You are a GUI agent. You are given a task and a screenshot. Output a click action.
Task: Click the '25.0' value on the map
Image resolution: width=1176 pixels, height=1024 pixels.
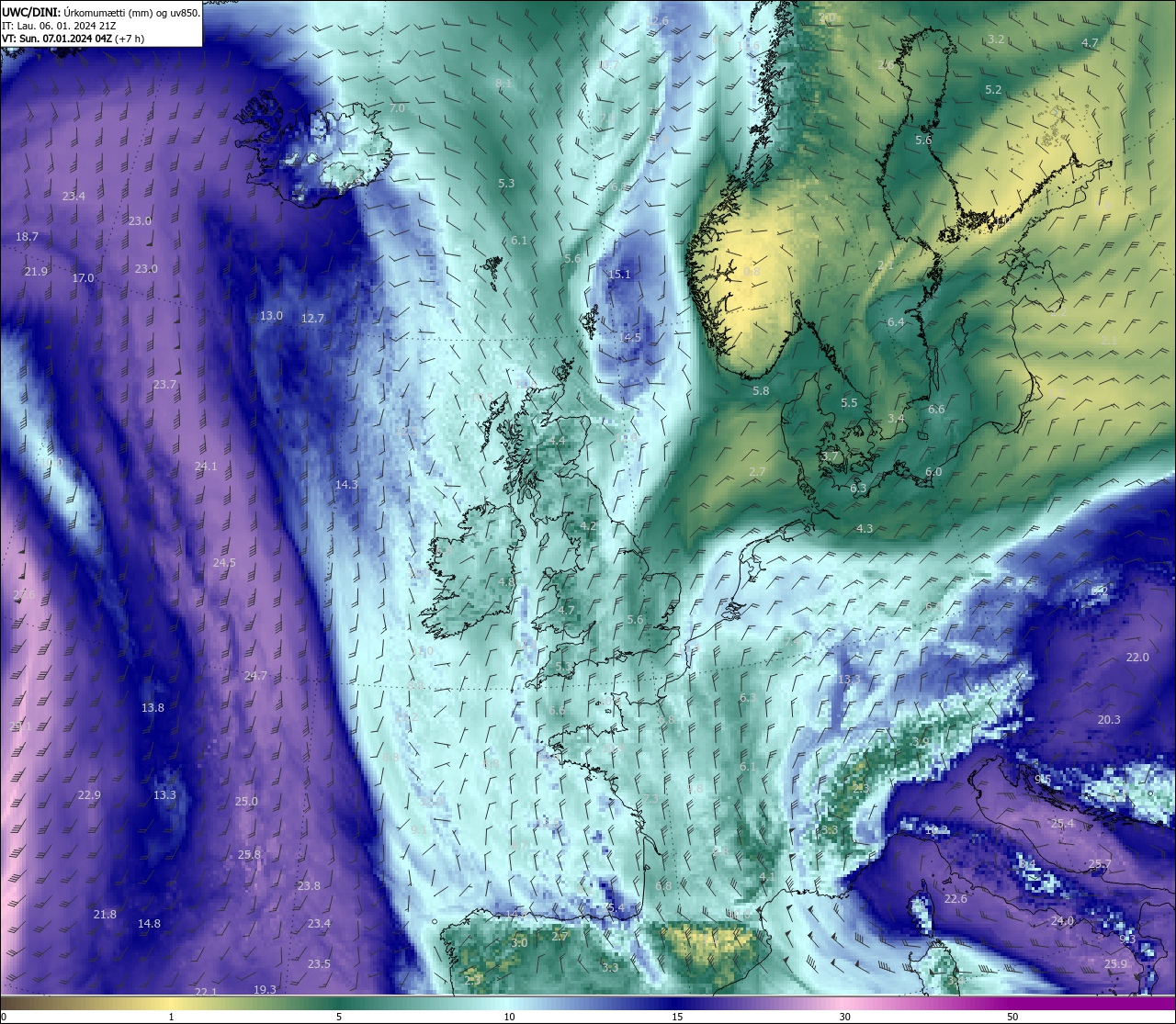tap(246, 802)
